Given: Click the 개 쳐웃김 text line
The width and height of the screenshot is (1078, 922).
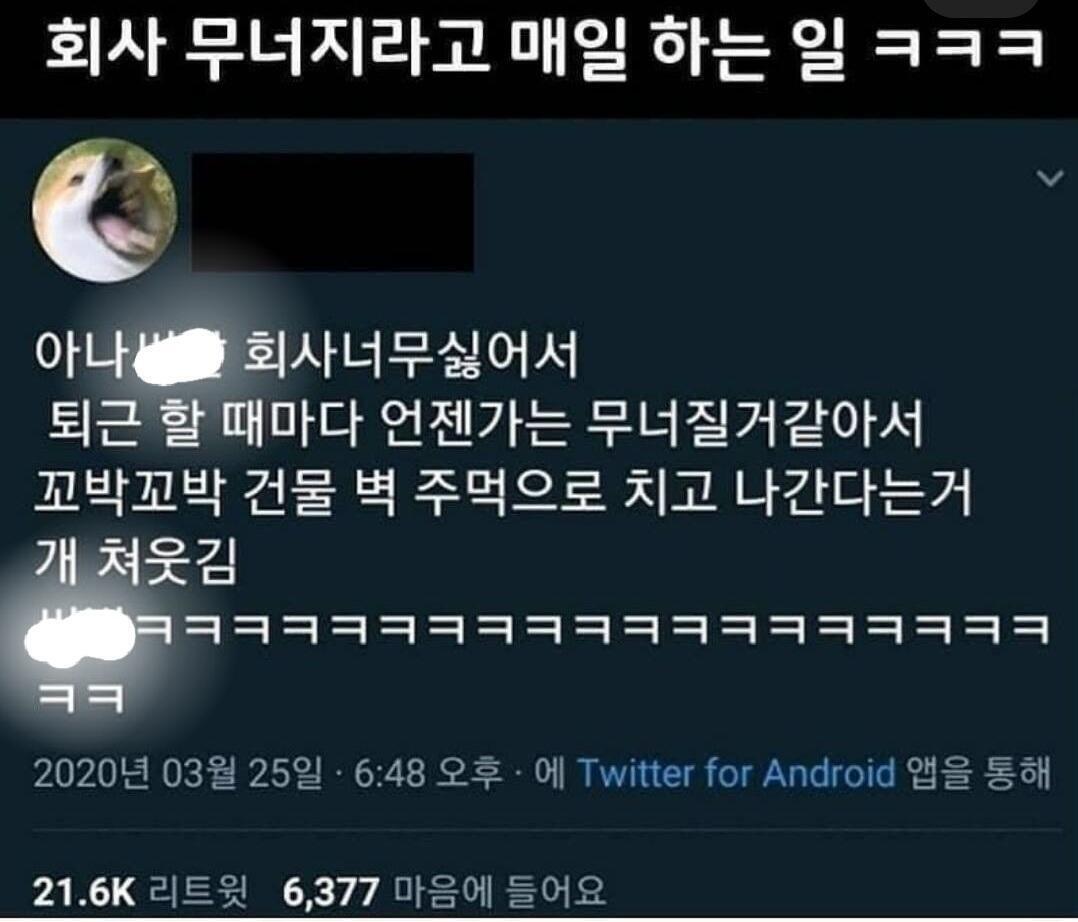Looking at the screenshot, I should 135,560.
